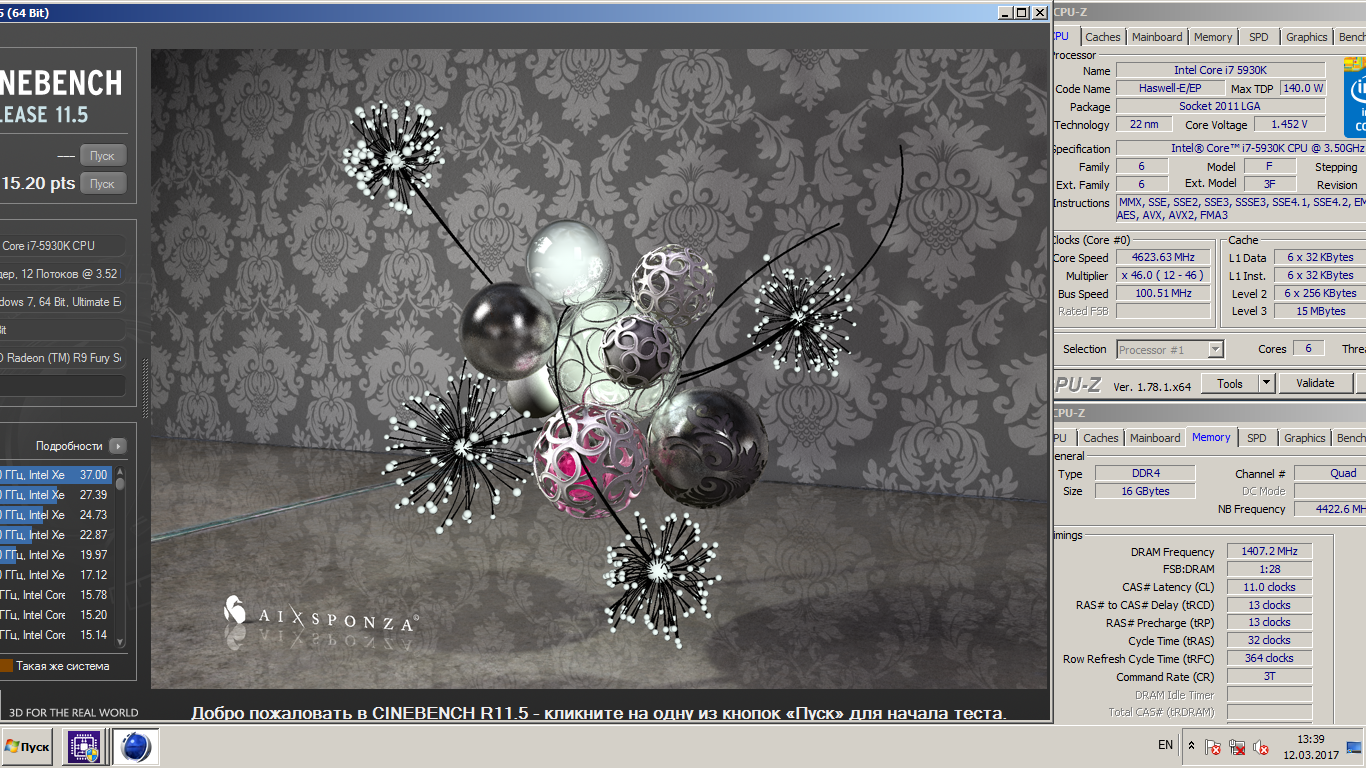The height and width of the screenshot is (768, 1366).
Task: Maximize the Cinebench window
Action: (1021, 12)
